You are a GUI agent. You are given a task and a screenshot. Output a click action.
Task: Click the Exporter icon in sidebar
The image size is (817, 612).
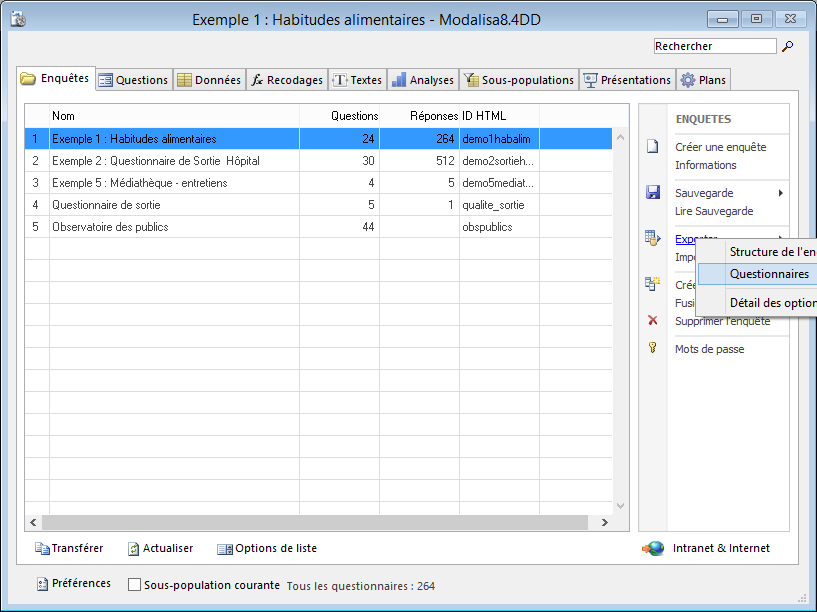(652, 238)
